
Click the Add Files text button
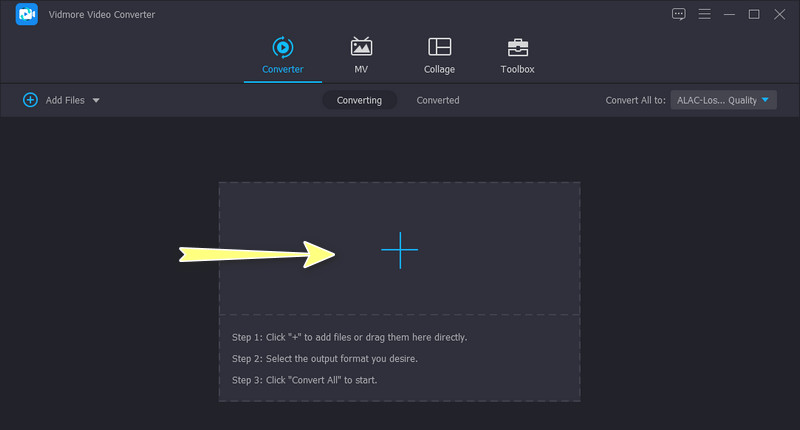(x=66, y=100)
